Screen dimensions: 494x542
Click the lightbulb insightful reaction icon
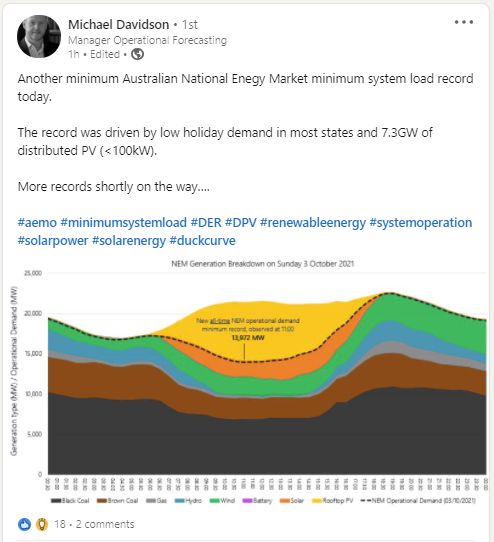41,524
